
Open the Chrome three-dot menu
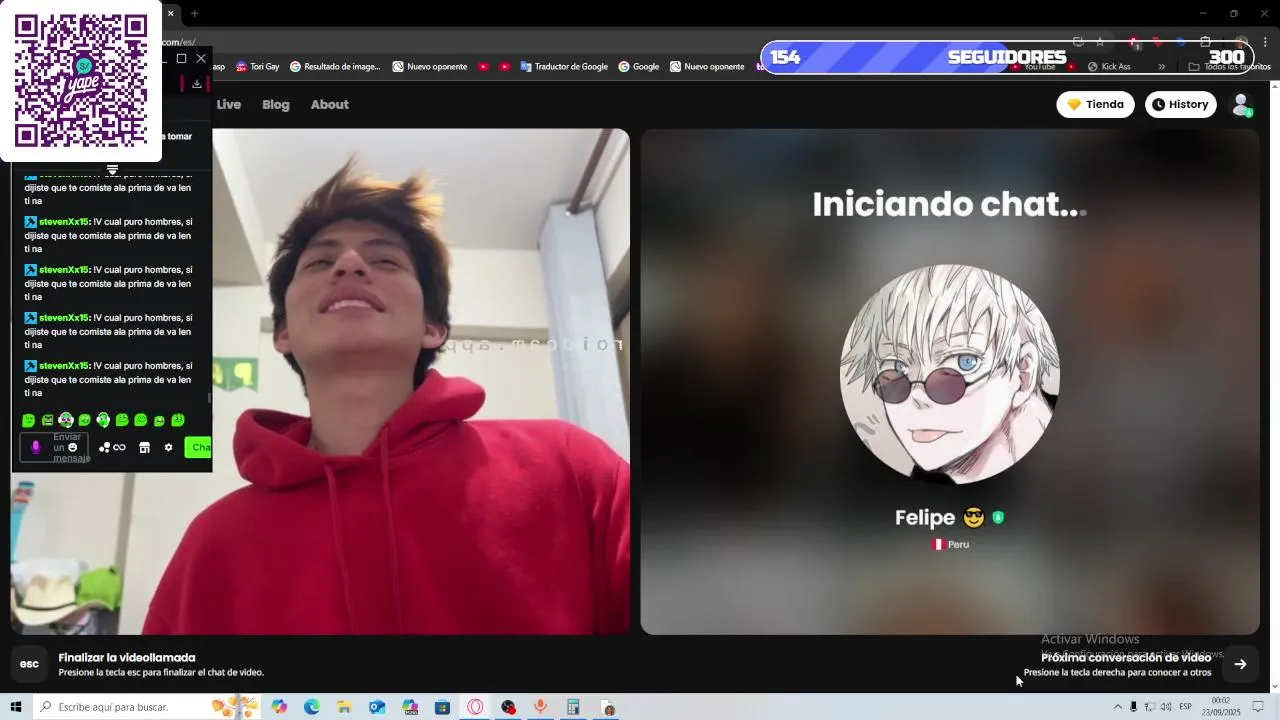1265,42
